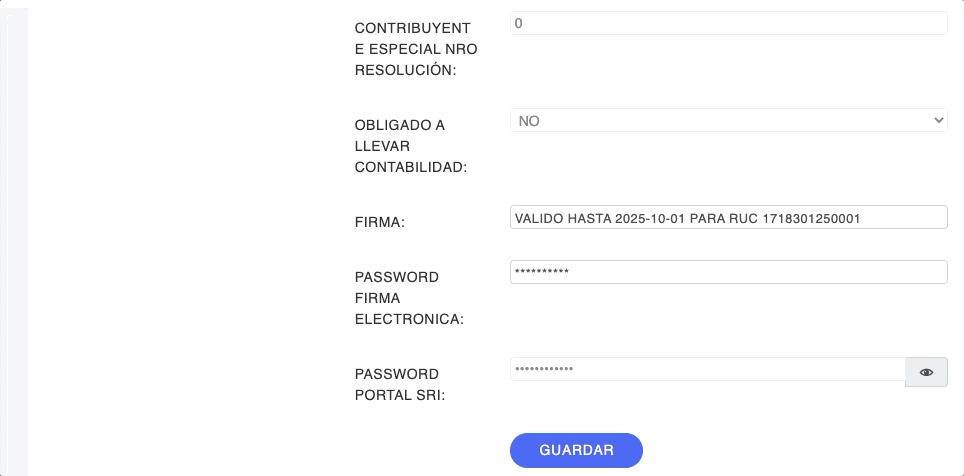This screenshot has width=964, height=476.
Task: Click the masked dots in Portal SRI password
Action: [543, 370]
